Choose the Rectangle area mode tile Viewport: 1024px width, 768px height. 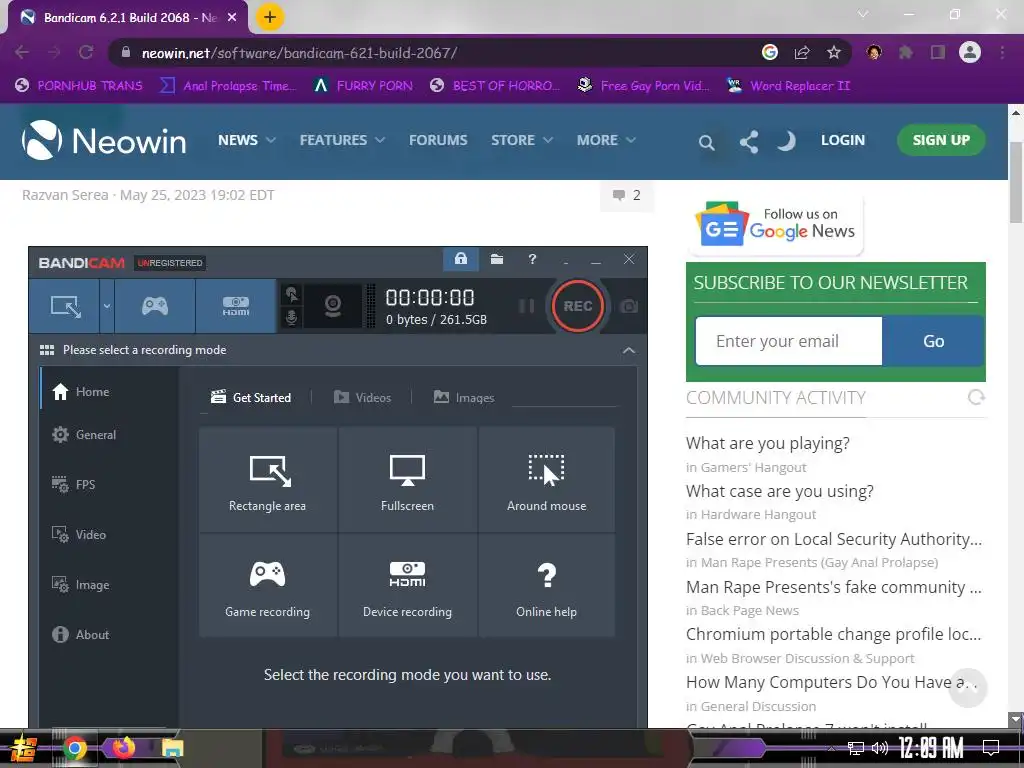click(x=268, y=480)
